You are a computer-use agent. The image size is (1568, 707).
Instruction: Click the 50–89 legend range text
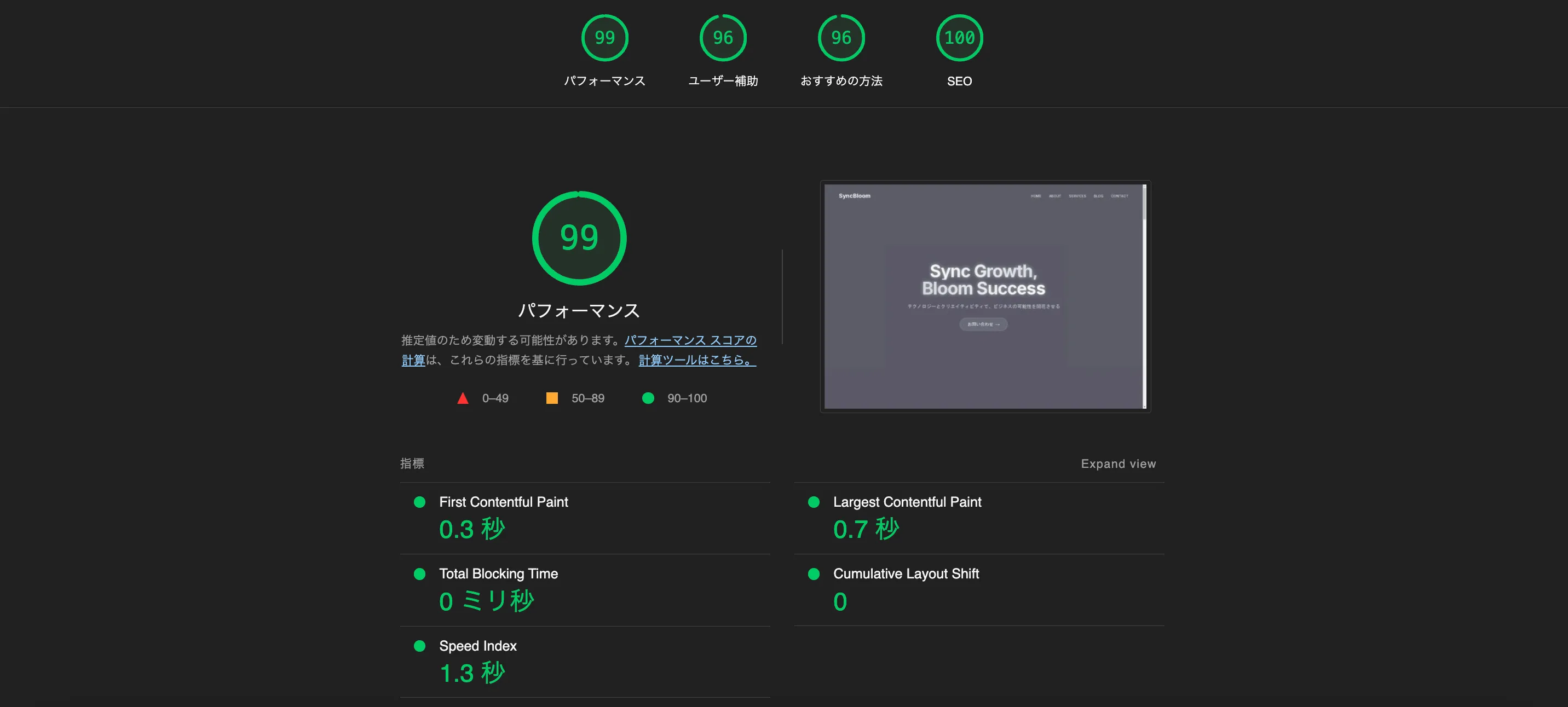click(x=587, y=398)
